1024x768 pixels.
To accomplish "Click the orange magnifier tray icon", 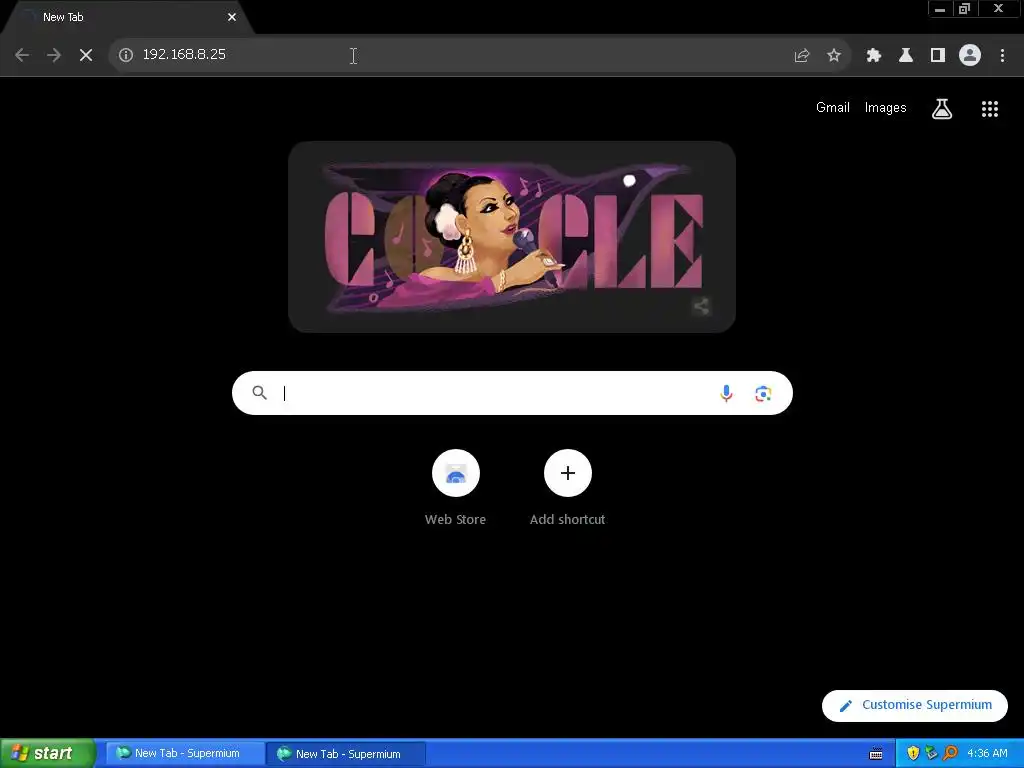I will point(950,754).
